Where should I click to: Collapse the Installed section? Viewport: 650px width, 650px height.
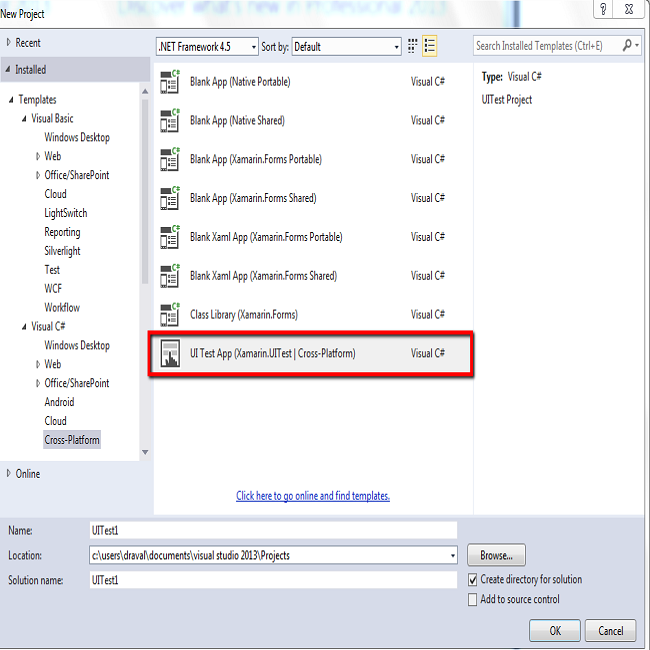pyautogui.click(x=8, y=70)
